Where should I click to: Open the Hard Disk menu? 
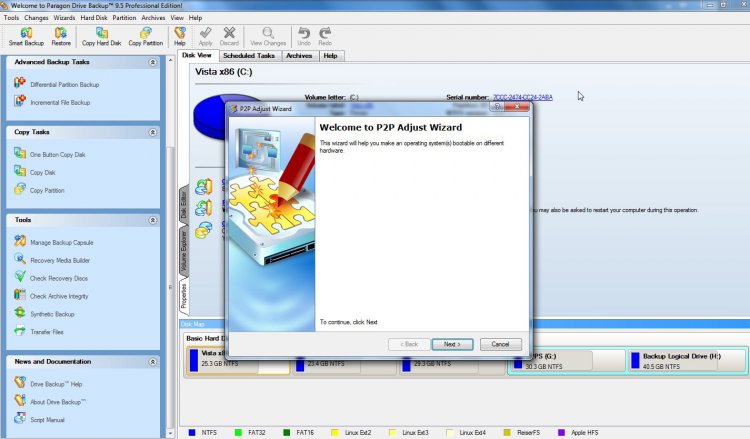click(94, 18)
